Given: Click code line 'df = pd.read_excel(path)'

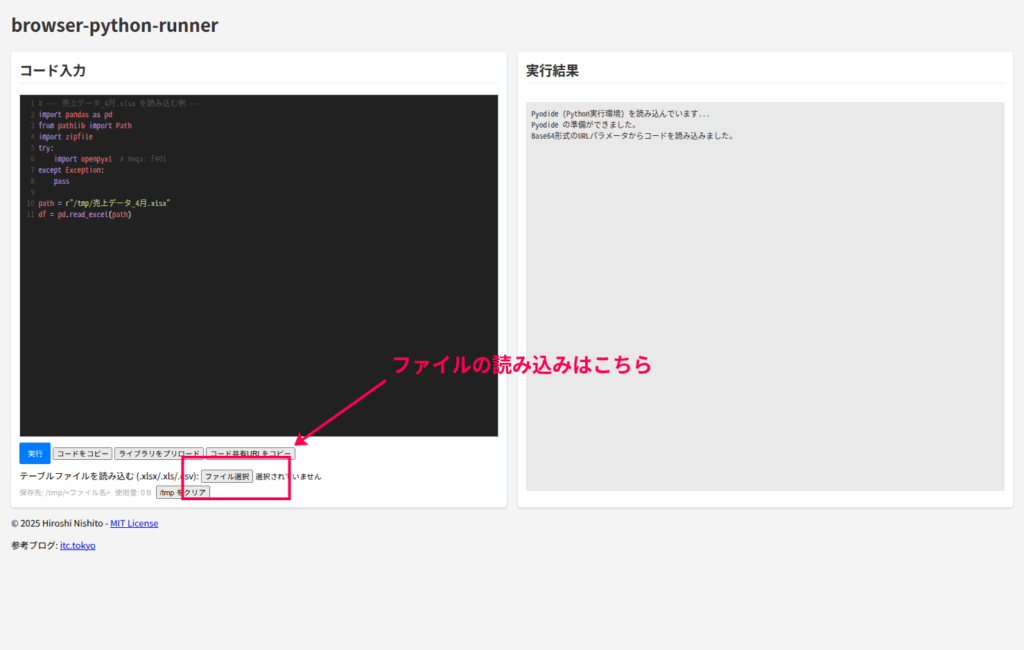Looking at the screenshot, I should [x=85, y=214].
